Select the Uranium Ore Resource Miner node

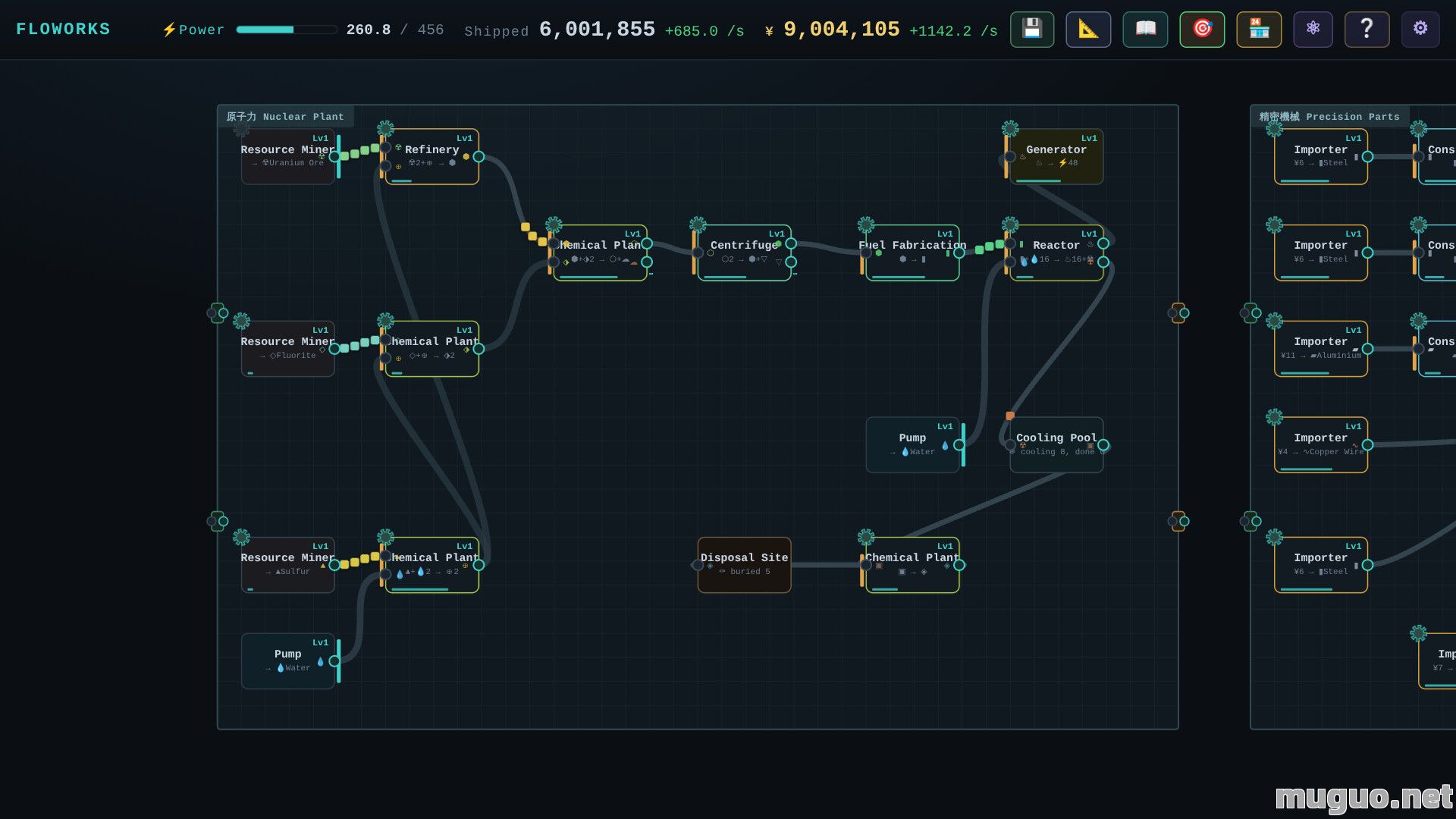pyautogui.click(x=287, y=156)
